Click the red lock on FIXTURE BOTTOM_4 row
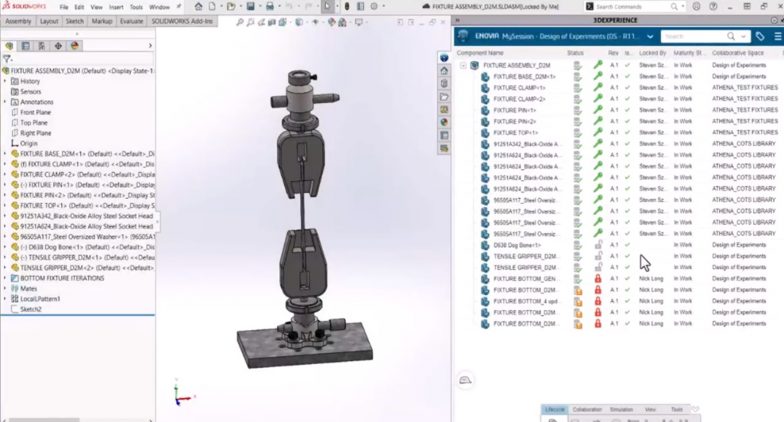The height and width of the screenshot is (422, 784). 598,300
